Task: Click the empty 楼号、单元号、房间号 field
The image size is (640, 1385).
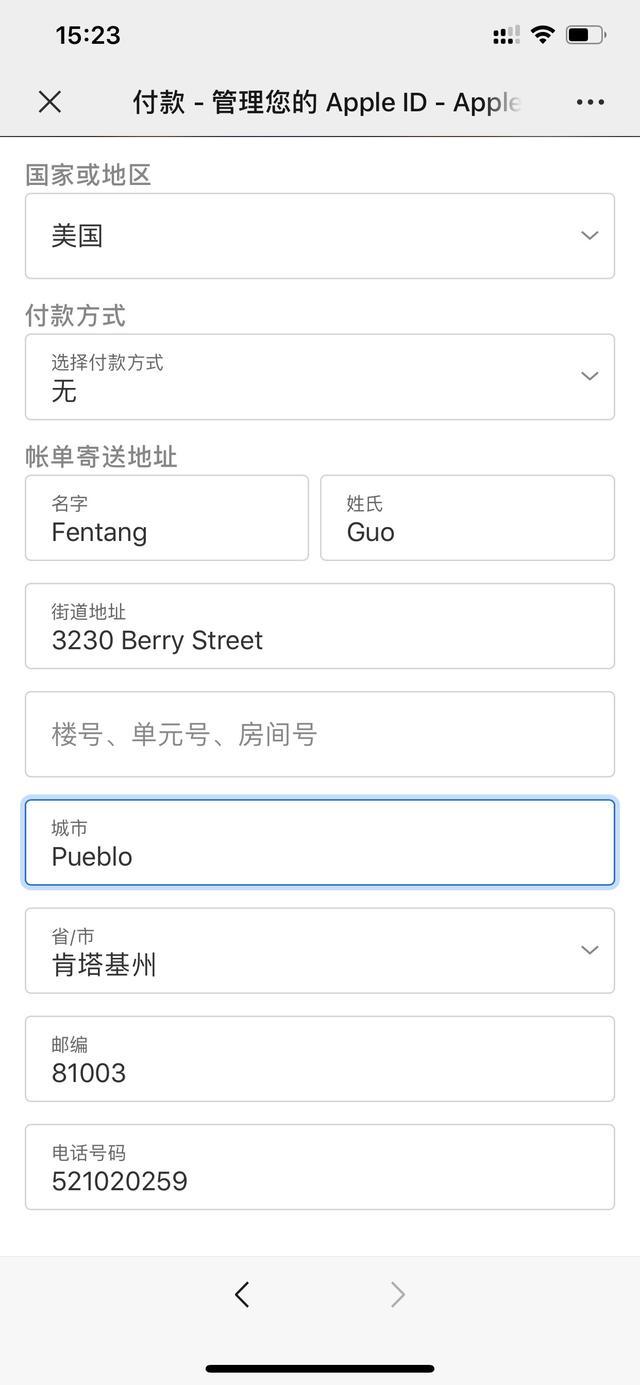Action: pyautogui.click(x=320, y=734)
